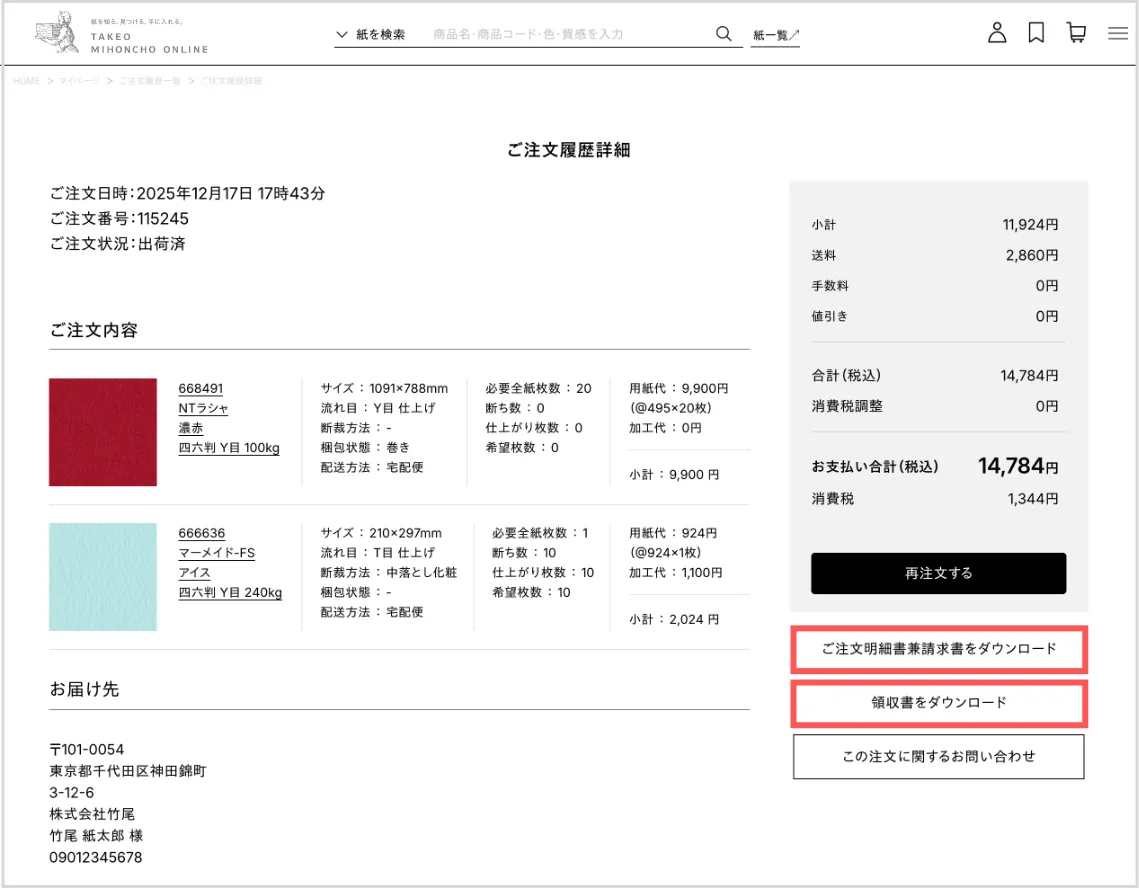Click the red NTラシャ paper swatch
1139x888 pixels.
103,432
